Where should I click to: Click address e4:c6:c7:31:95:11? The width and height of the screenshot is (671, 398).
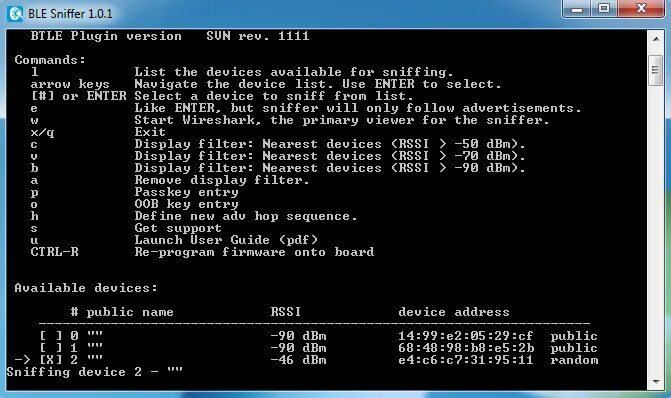[x=466, y=360]
